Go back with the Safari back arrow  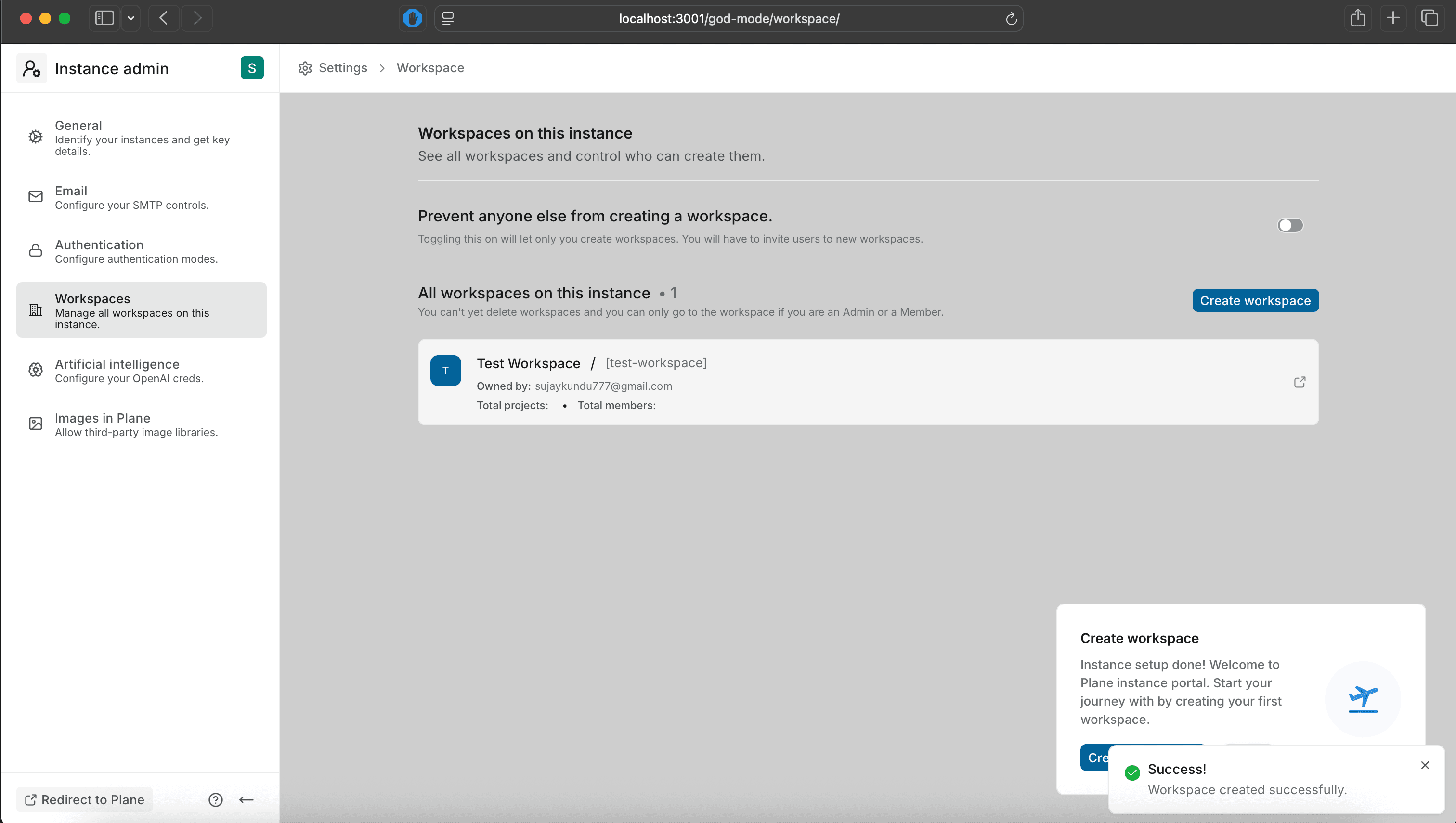point(164,18)
